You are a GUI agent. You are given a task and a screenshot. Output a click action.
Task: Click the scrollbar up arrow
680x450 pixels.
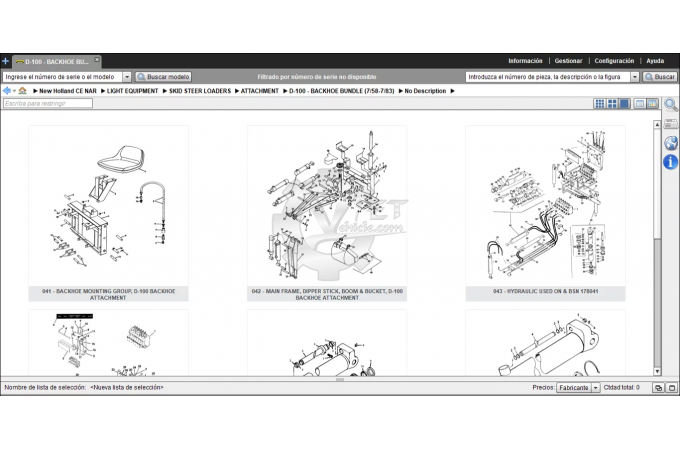pos(657,124)
